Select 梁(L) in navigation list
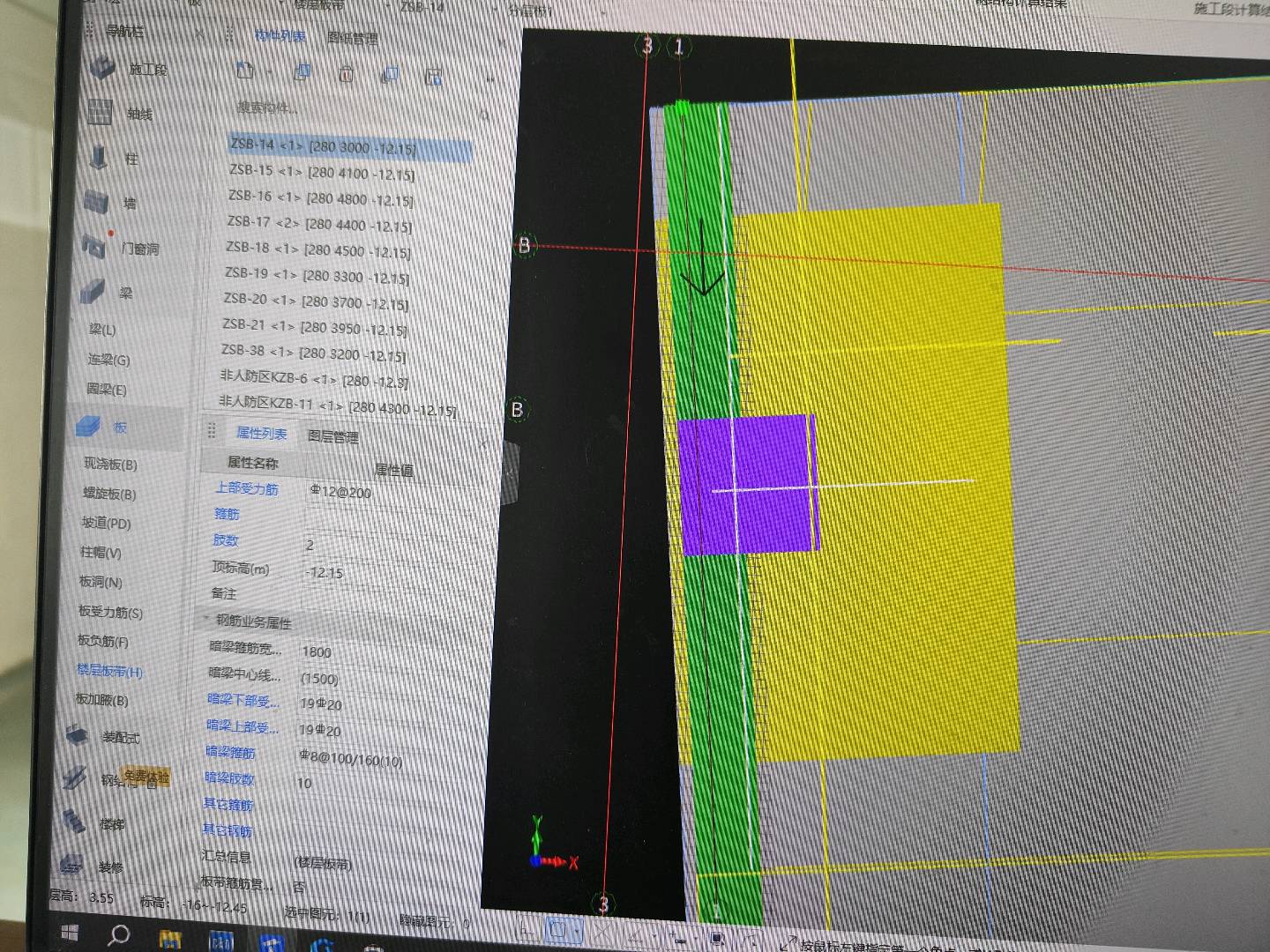 click(x=102, y=330)
